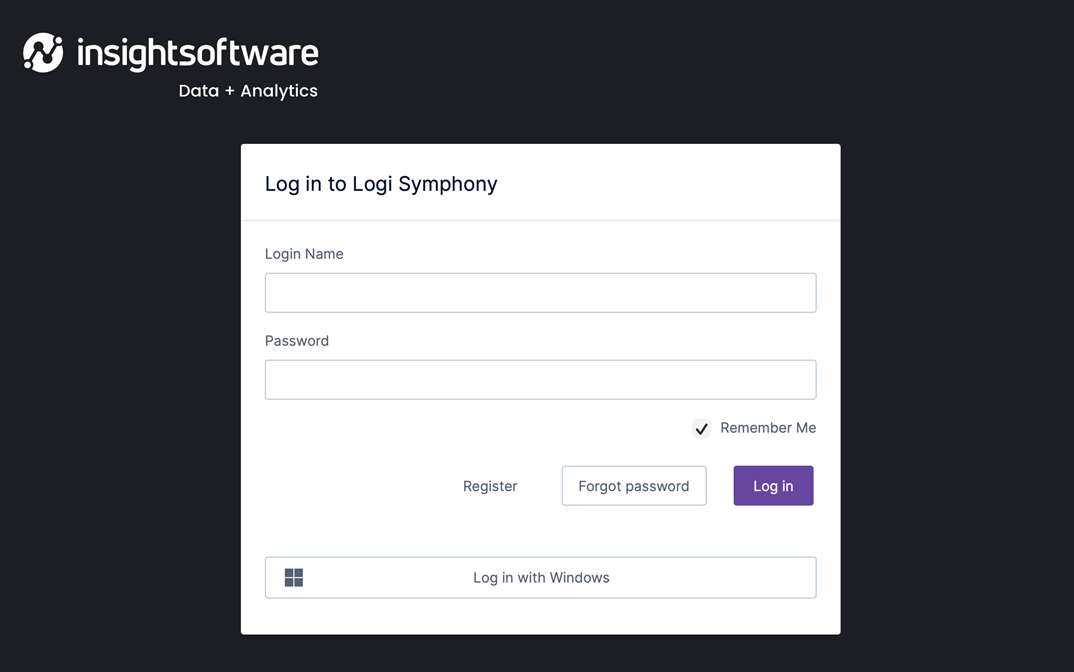The image size is (1074, 672).
Task: Open the Forgot password page
Action: [x=634, y=486]
